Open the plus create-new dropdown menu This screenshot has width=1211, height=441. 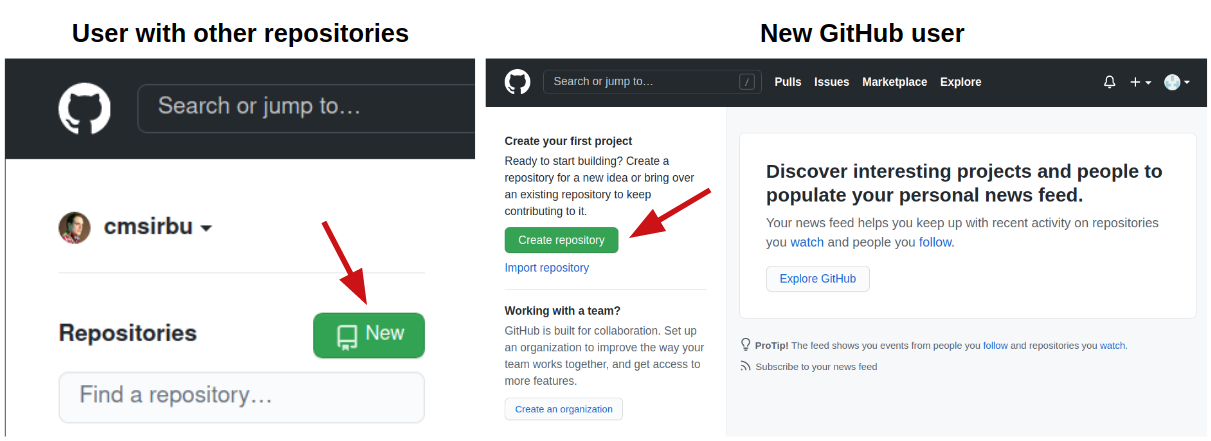1140,82
